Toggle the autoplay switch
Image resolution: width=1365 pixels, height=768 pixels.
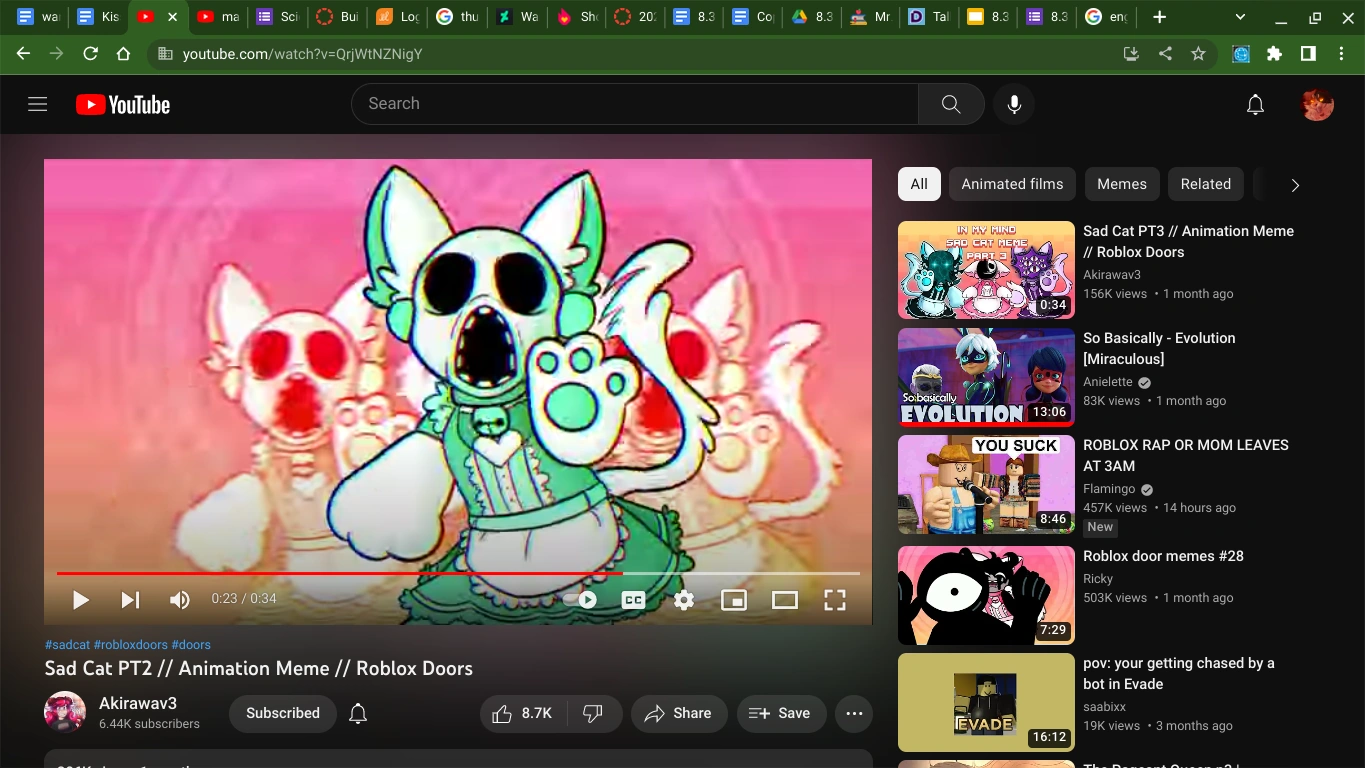tap(581, 599)
